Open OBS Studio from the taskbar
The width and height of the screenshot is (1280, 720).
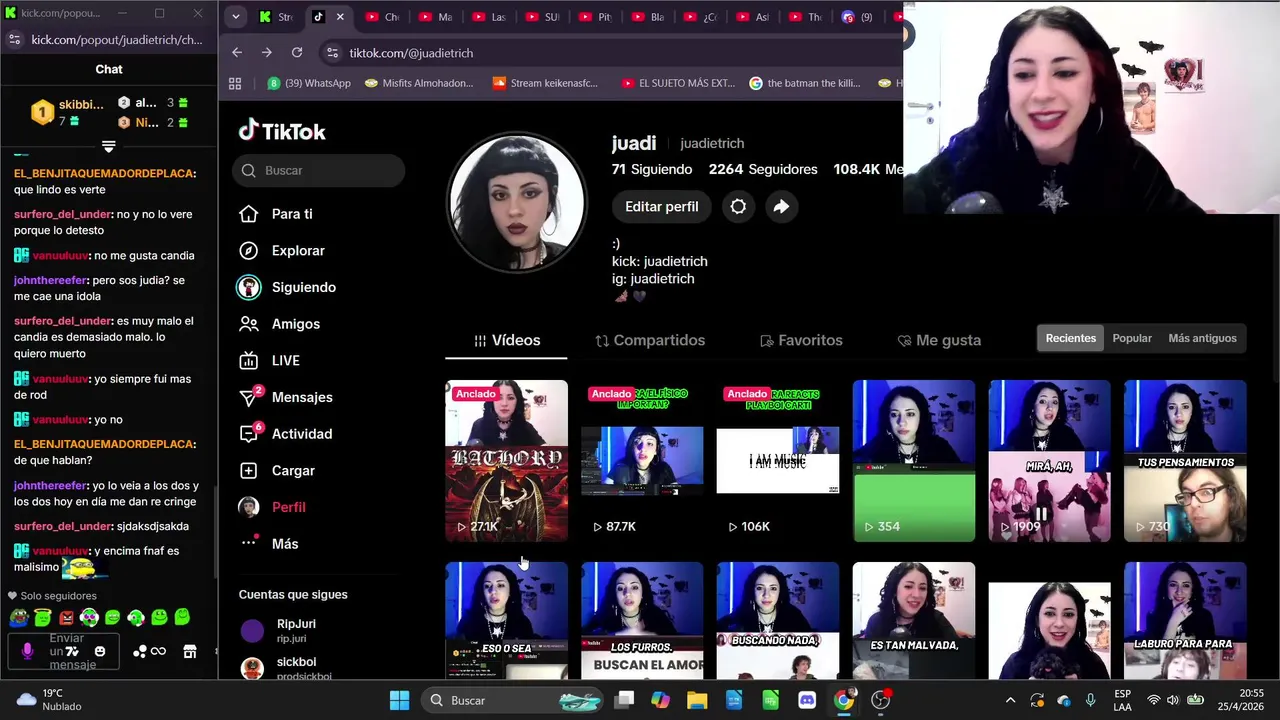pyautogui.click(x=881, y=700)
